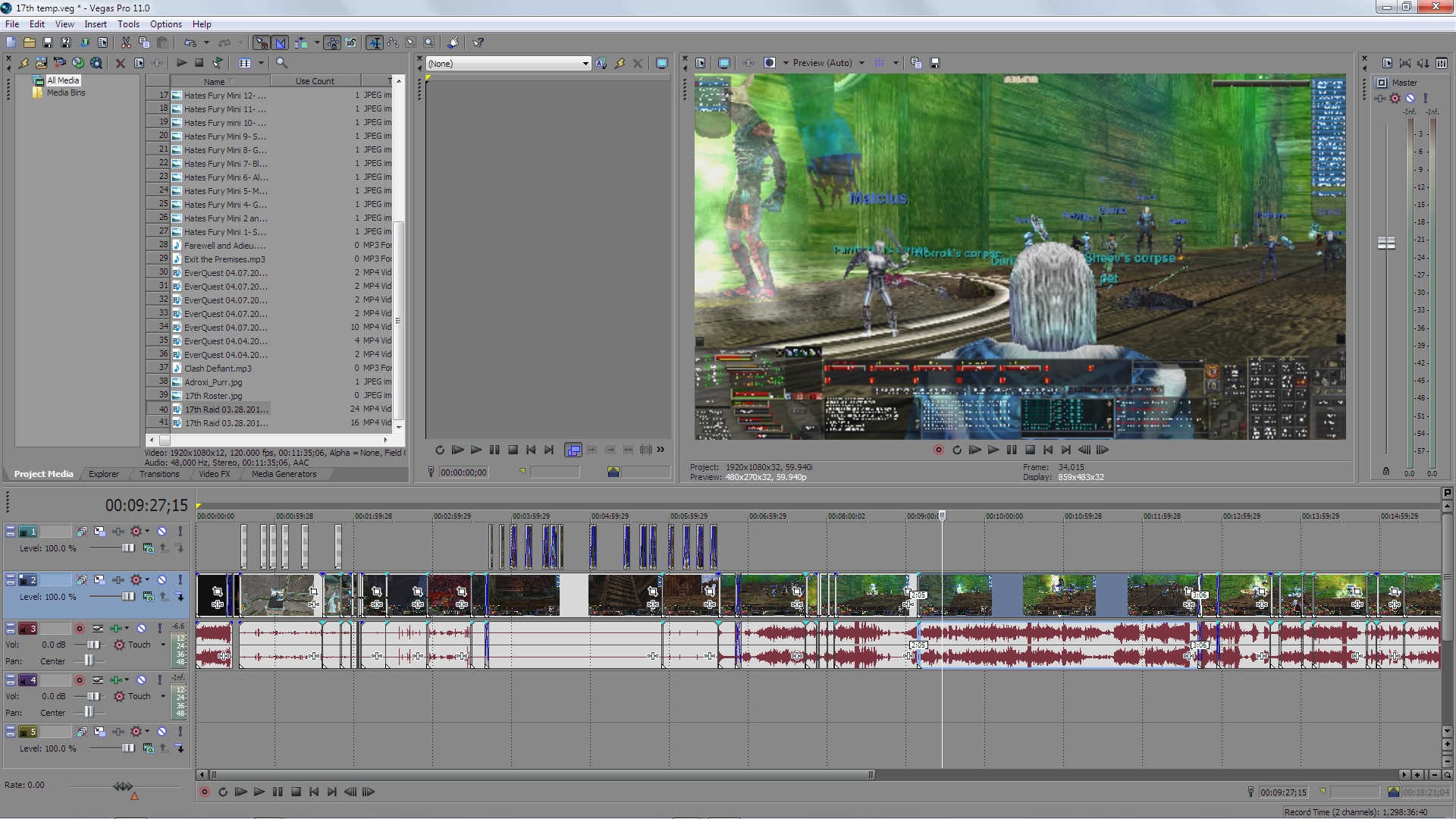Solo video track 1

(x=180, y=532)
